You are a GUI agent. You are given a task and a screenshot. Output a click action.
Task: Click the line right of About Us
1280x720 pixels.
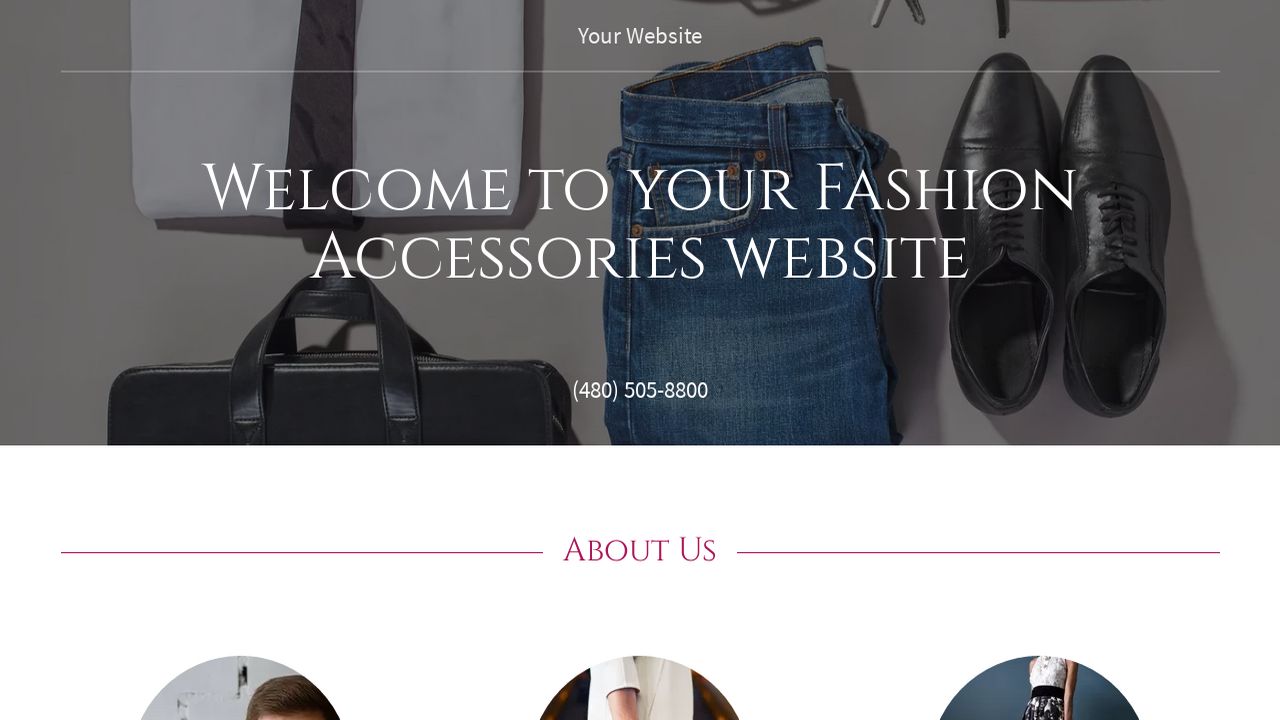978,552
